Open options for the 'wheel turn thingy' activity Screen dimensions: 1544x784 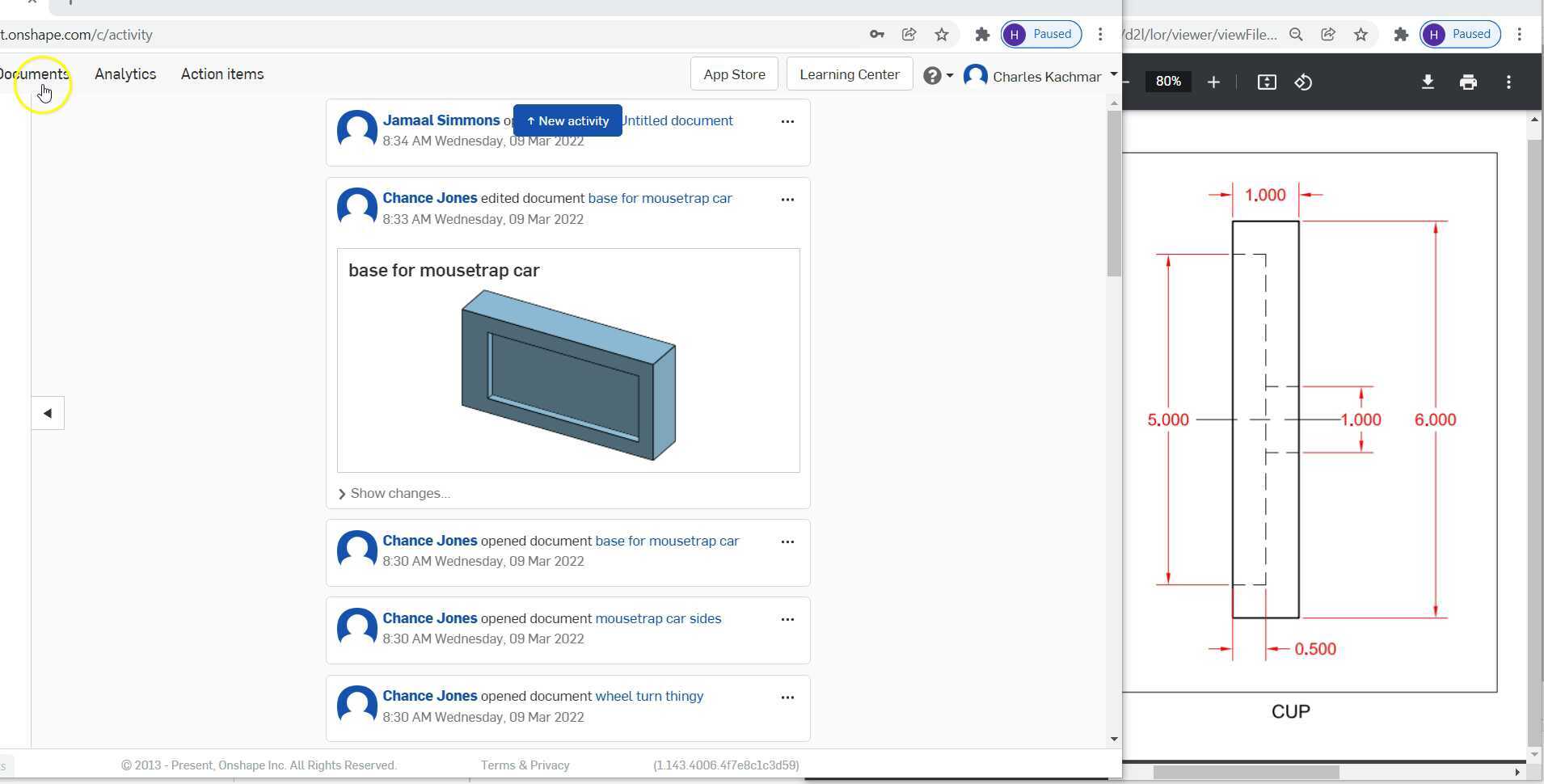pos(787,697)
